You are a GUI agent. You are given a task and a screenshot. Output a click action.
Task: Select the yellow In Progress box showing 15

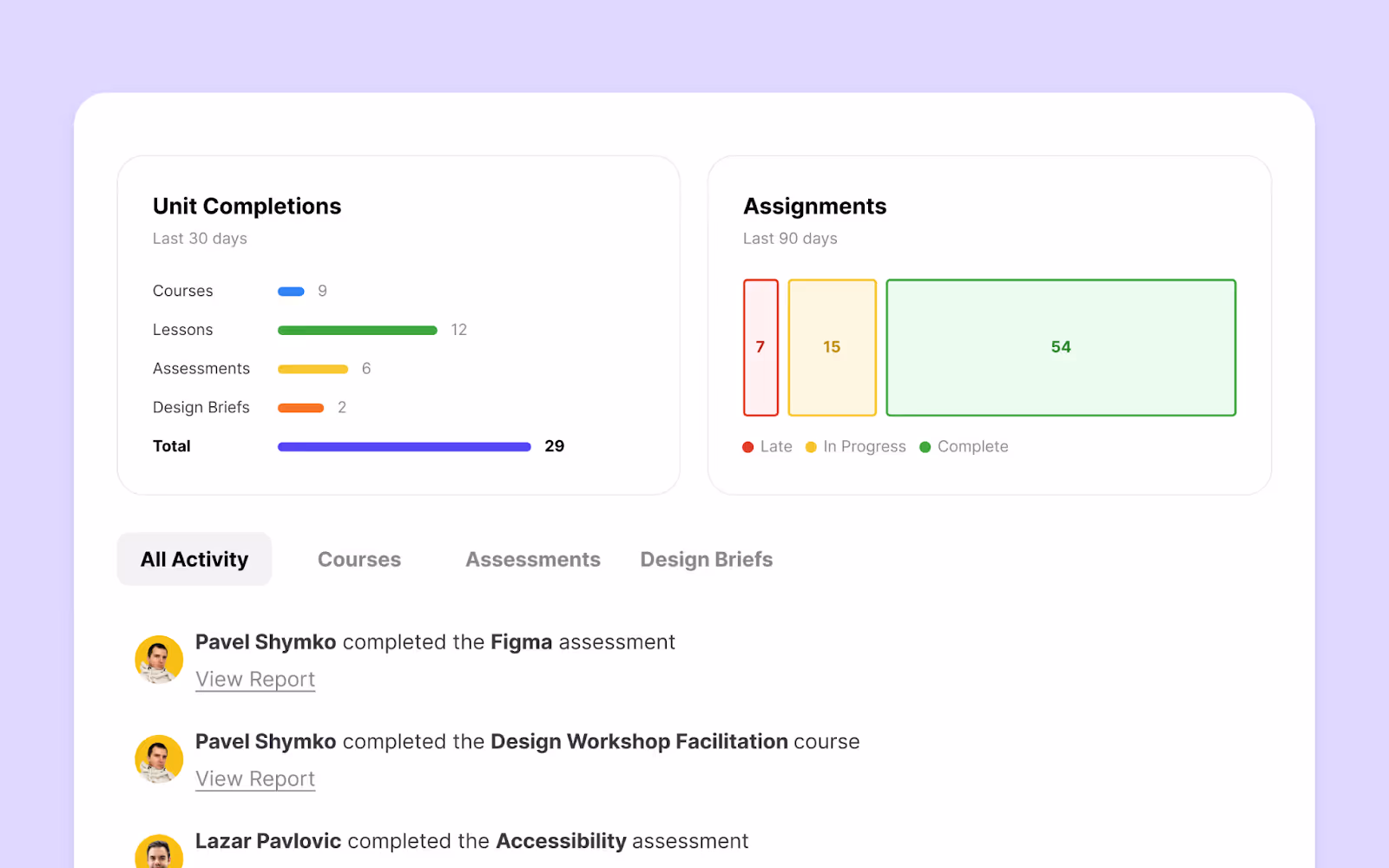click(x=832, y=347)
